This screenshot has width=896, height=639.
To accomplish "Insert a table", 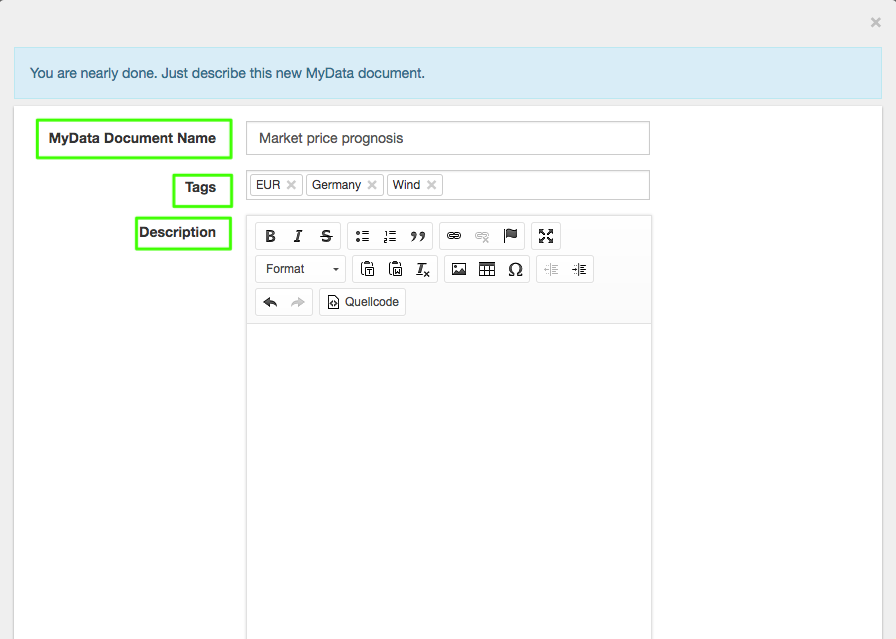I will (x=487, y=269).
